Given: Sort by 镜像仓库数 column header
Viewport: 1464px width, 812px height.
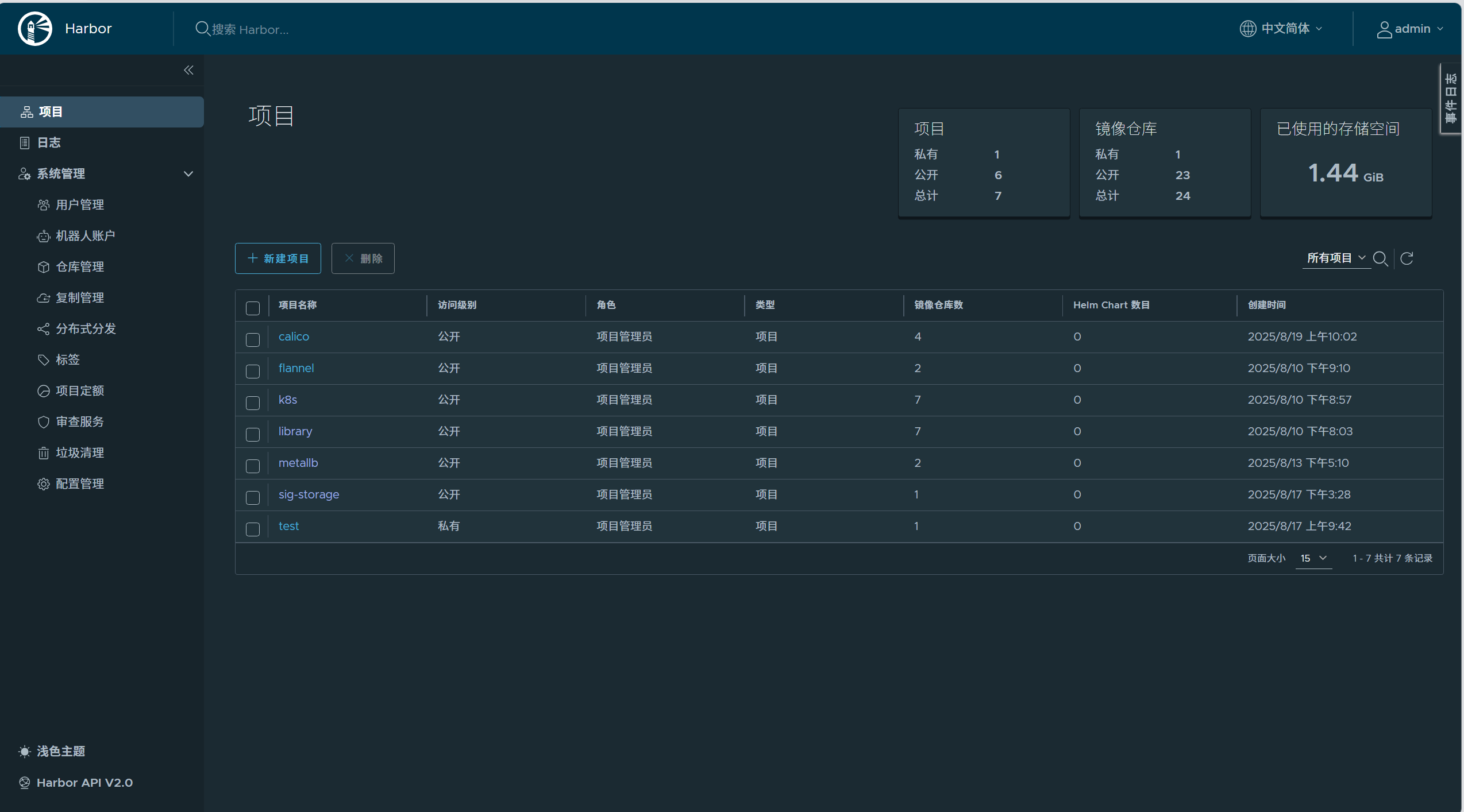Looking at the screenshot, I should 939,305.
